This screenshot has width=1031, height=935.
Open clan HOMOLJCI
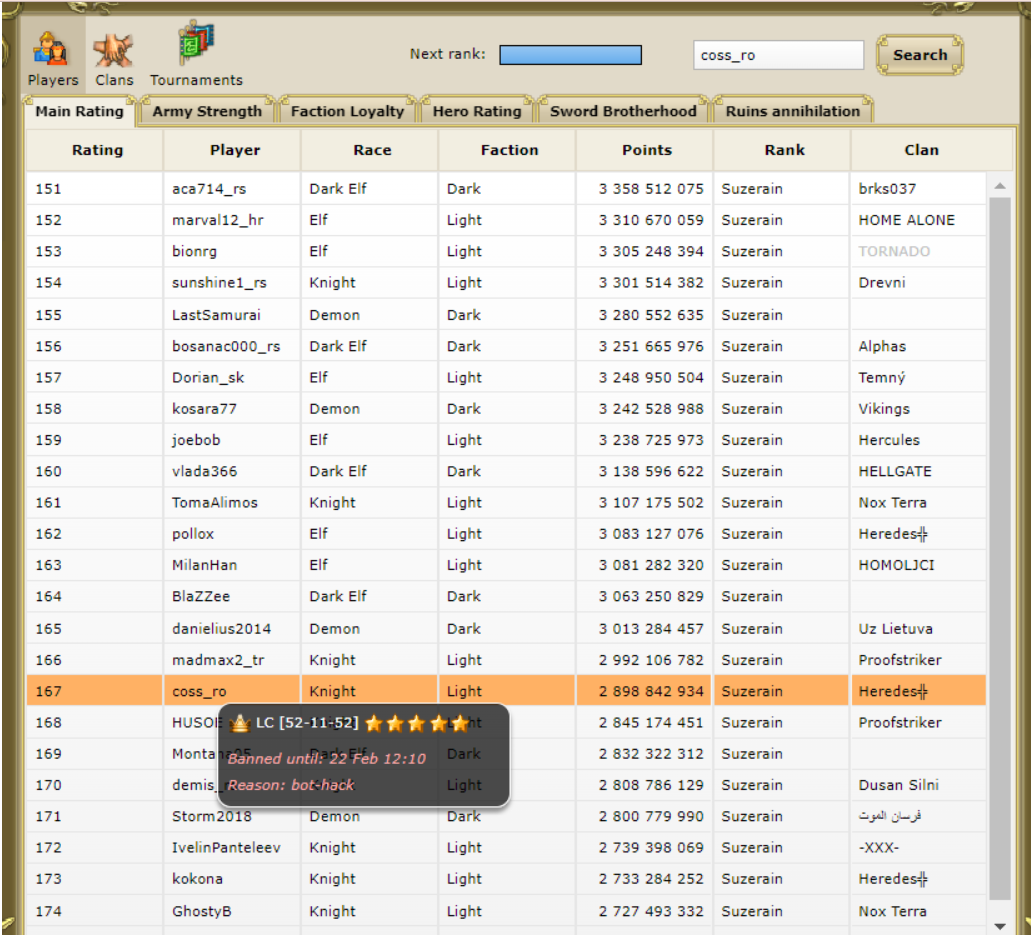pyautogui.click(x=896, y=565)
